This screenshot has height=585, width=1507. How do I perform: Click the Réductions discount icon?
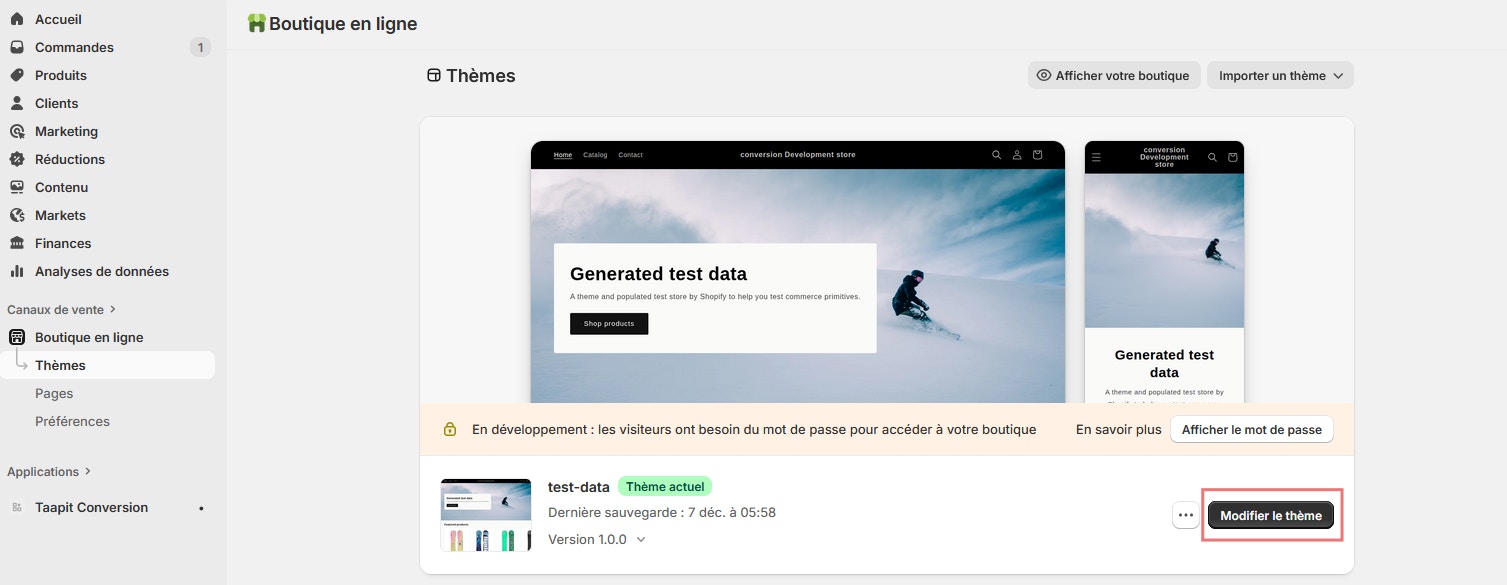16,159
